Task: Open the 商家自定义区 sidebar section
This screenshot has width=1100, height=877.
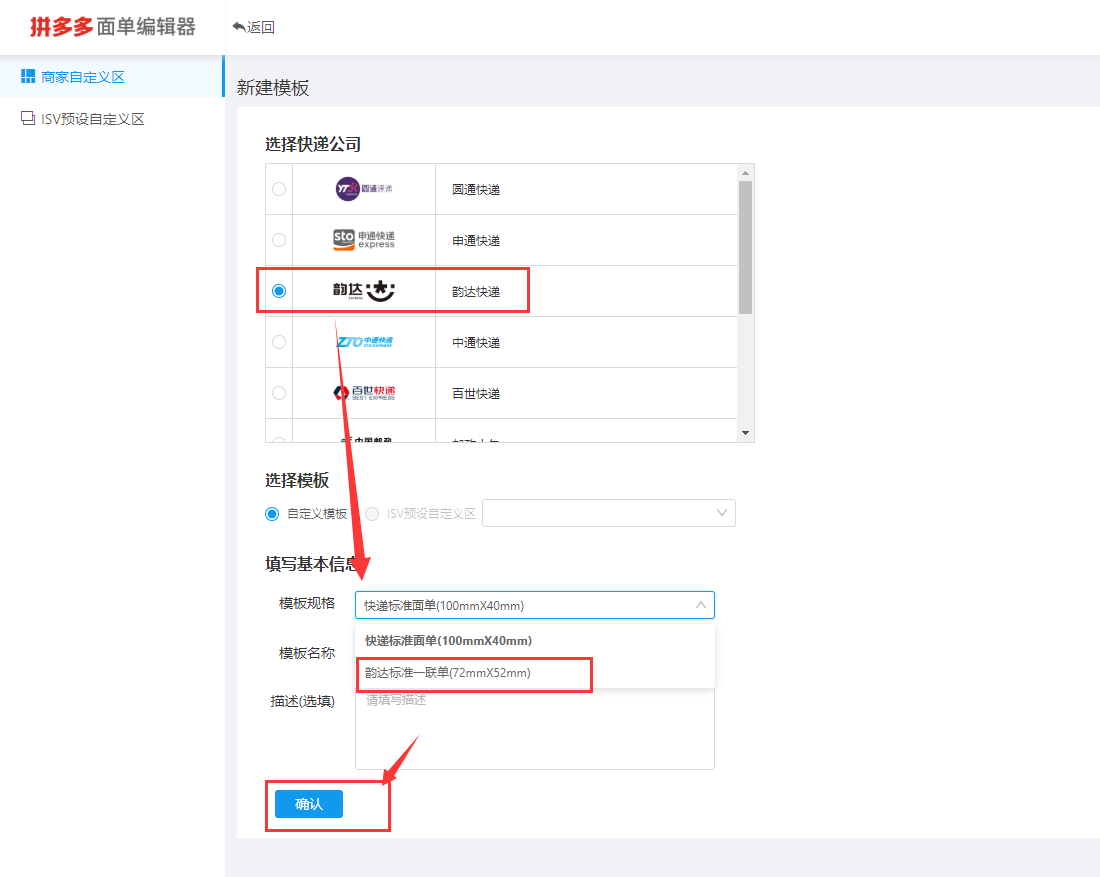Action: [x=112, y=76]
